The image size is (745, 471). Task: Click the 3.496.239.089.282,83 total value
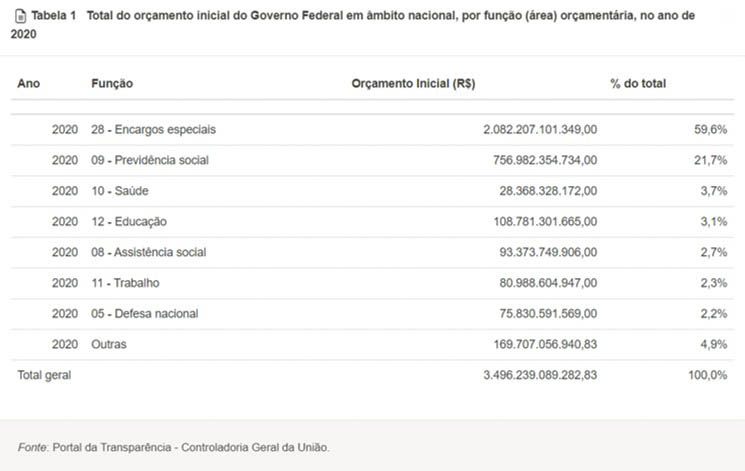pyautogui.click(x=540, y=375)
